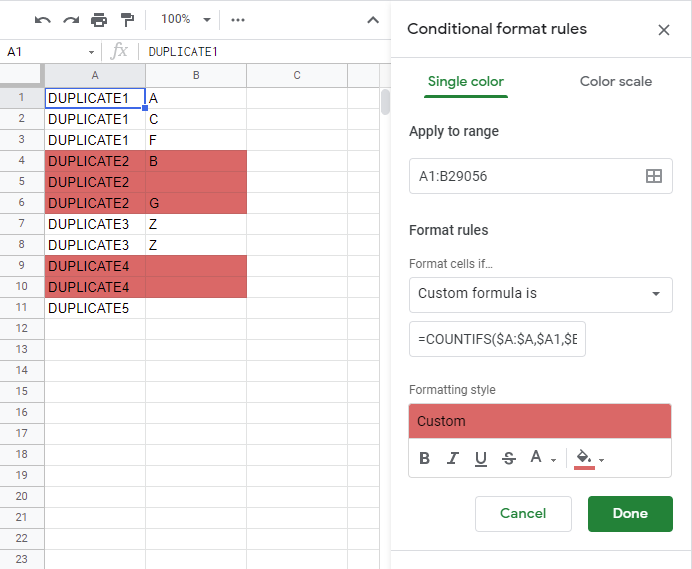This screenshot has width=692, height=569.
Task: Select column C header
Action: [x=297, y=75]
